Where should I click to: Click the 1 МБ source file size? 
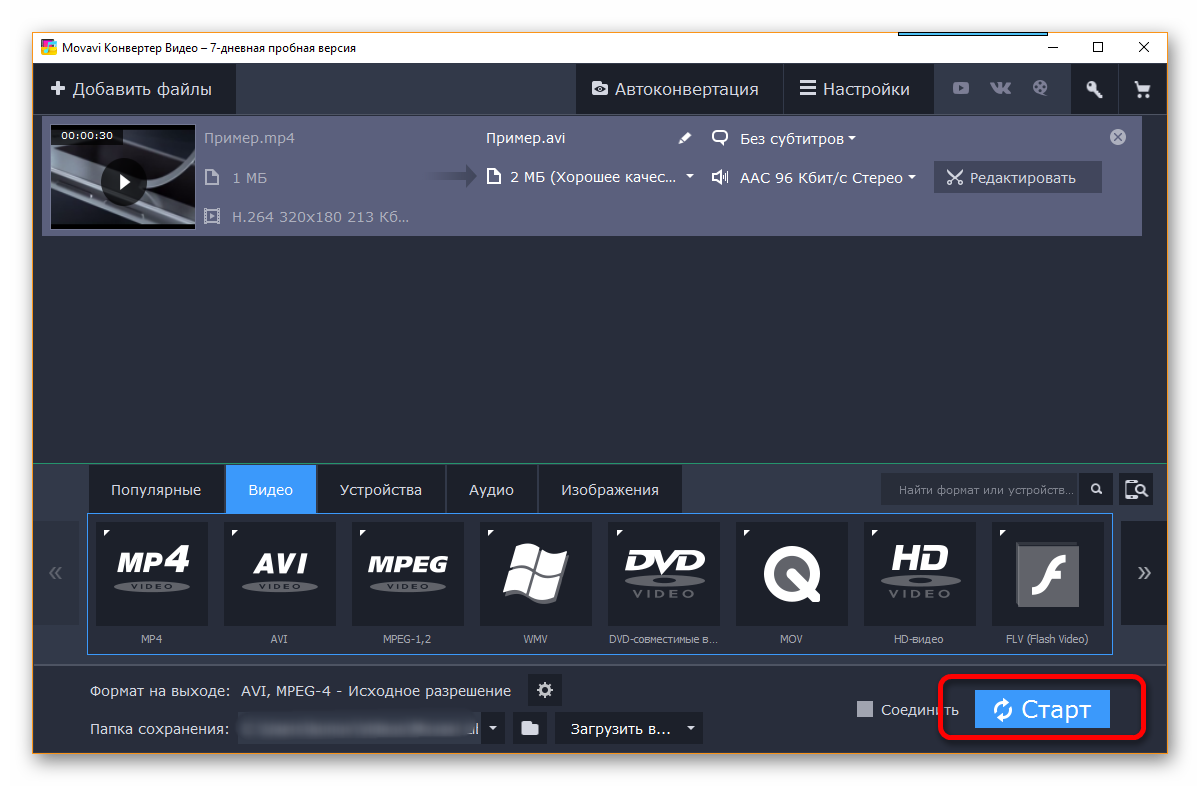[x=249, y=178]
